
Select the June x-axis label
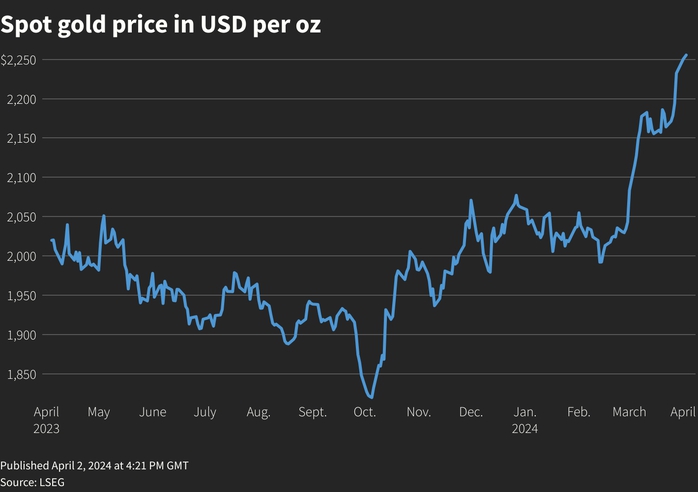[153, 412]
